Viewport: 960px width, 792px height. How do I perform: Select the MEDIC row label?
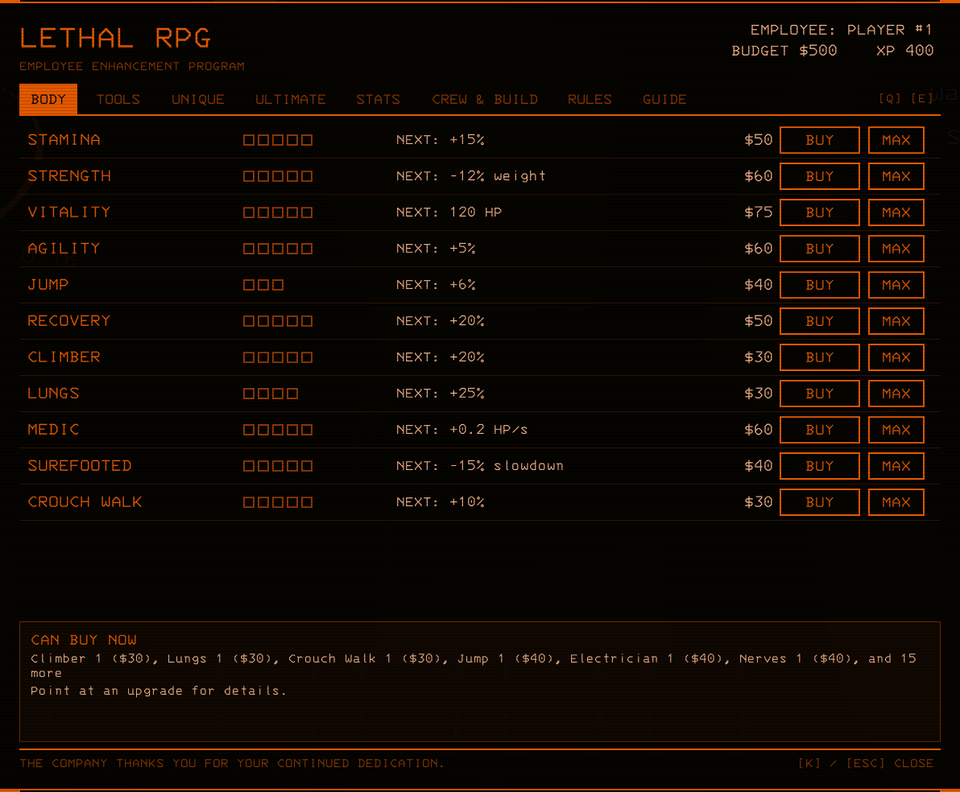click(x=53, y=430)
